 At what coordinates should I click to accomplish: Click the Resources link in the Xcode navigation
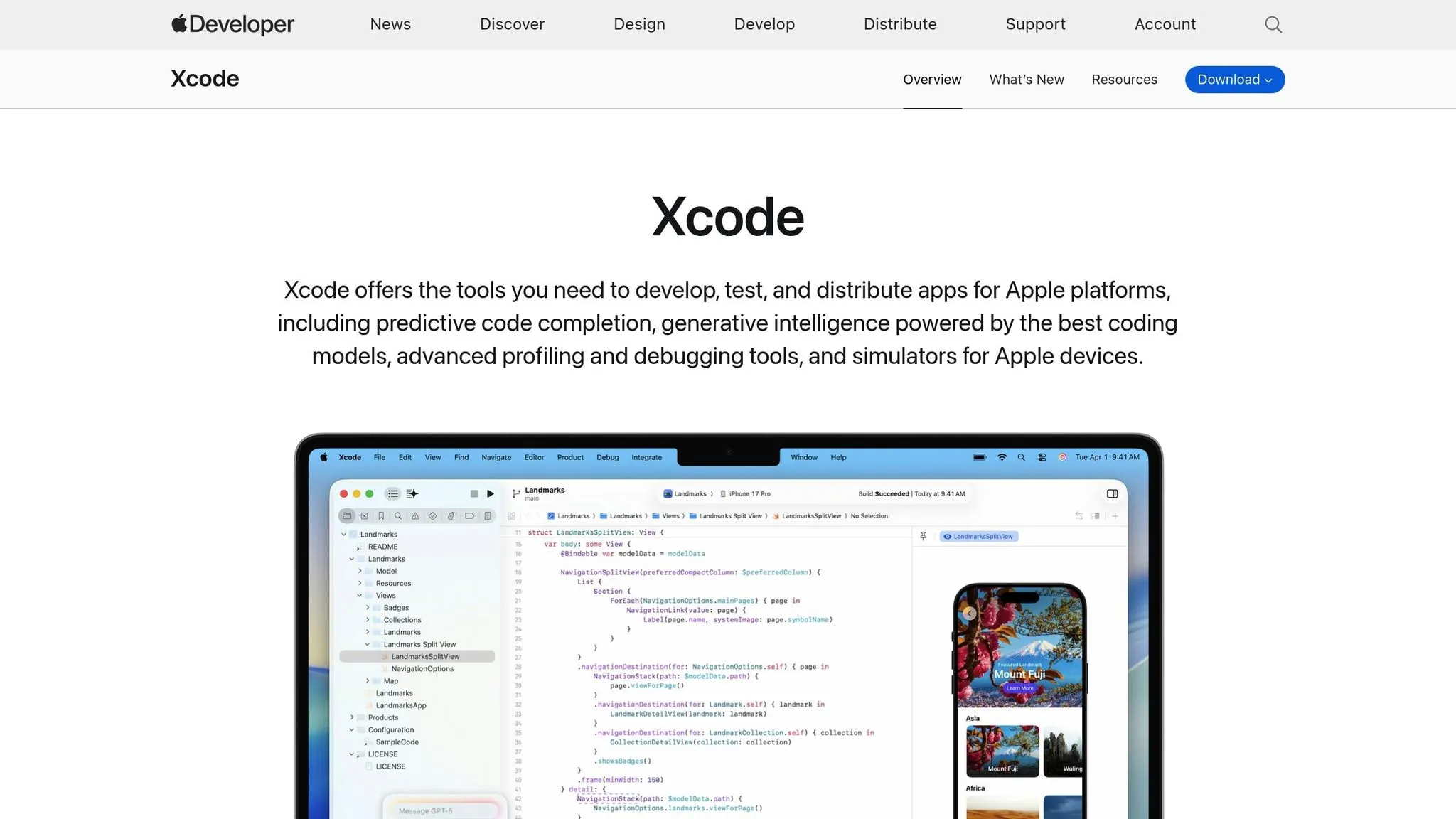tap(1124, 80)
